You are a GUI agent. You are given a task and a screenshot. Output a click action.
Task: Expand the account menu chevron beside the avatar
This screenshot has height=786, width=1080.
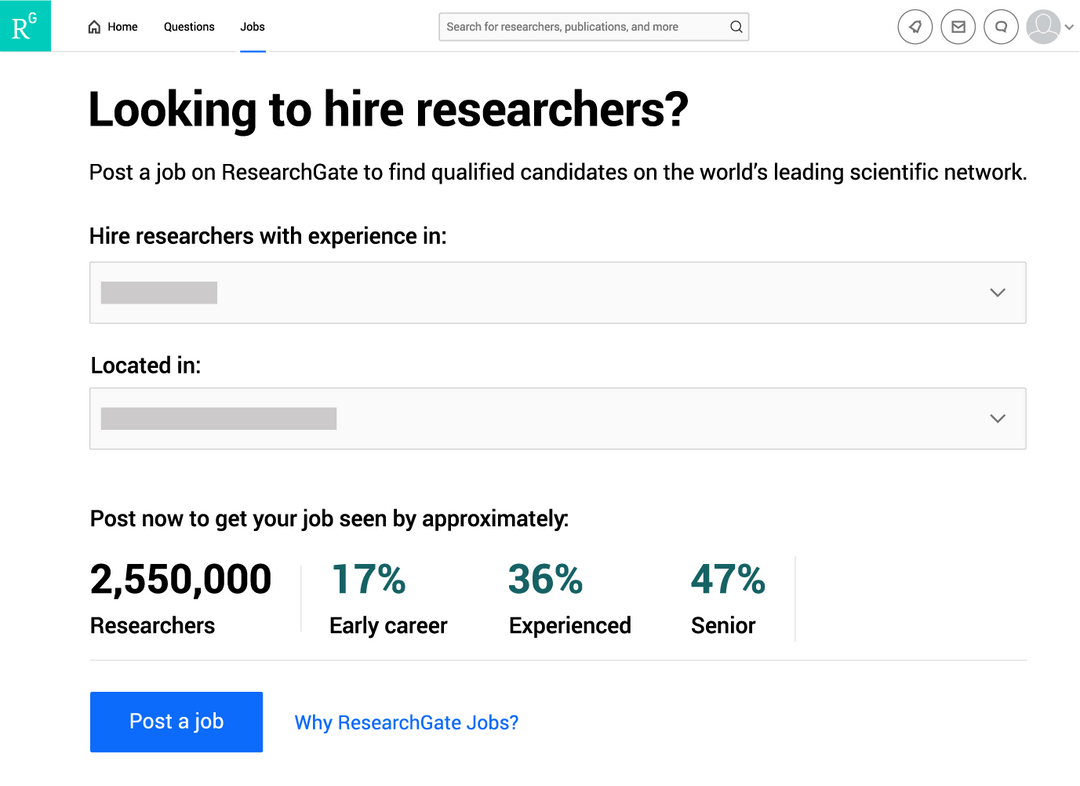coord(1069,27)
